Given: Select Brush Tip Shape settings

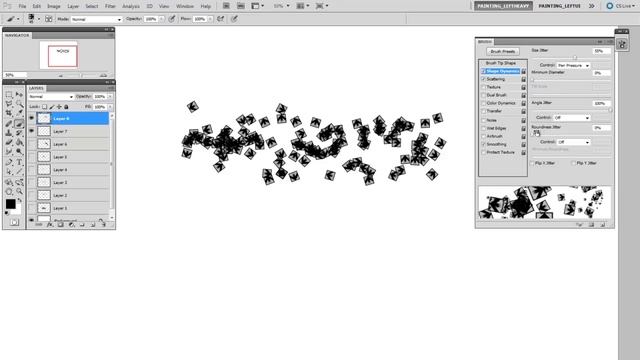Looking at the screenshot, I should pyautogui.click(x=500, y=63).
